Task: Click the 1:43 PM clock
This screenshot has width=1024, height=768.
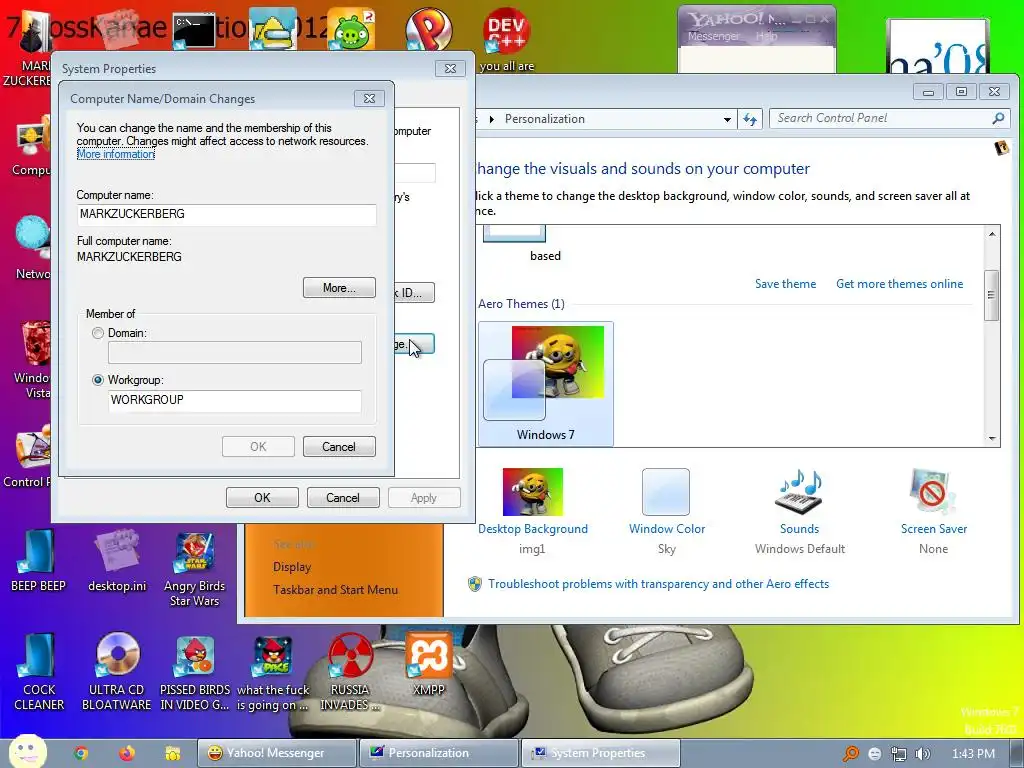Action: [x=973, y=754]
